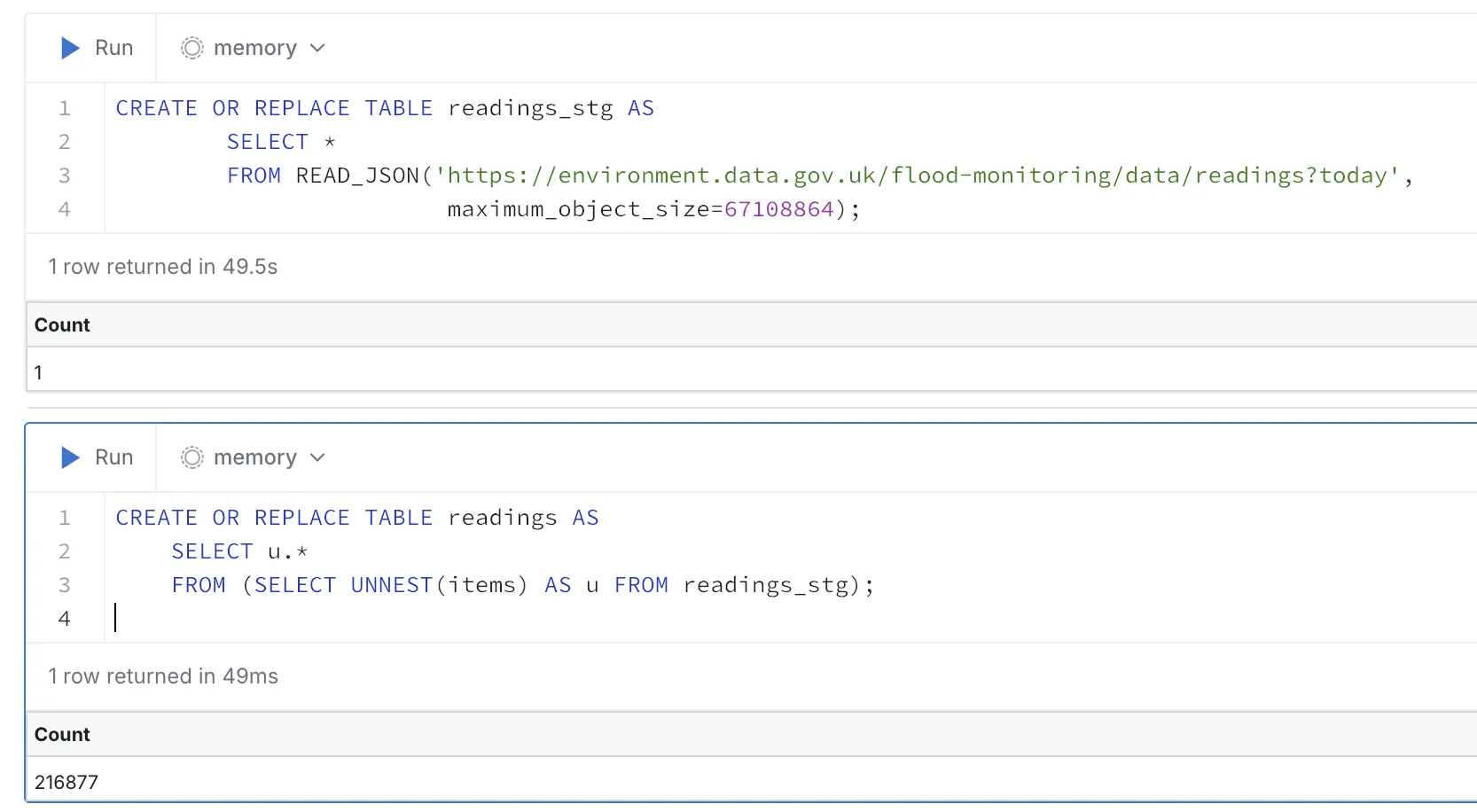Click on UNNEST(items) in the second query

438,585
